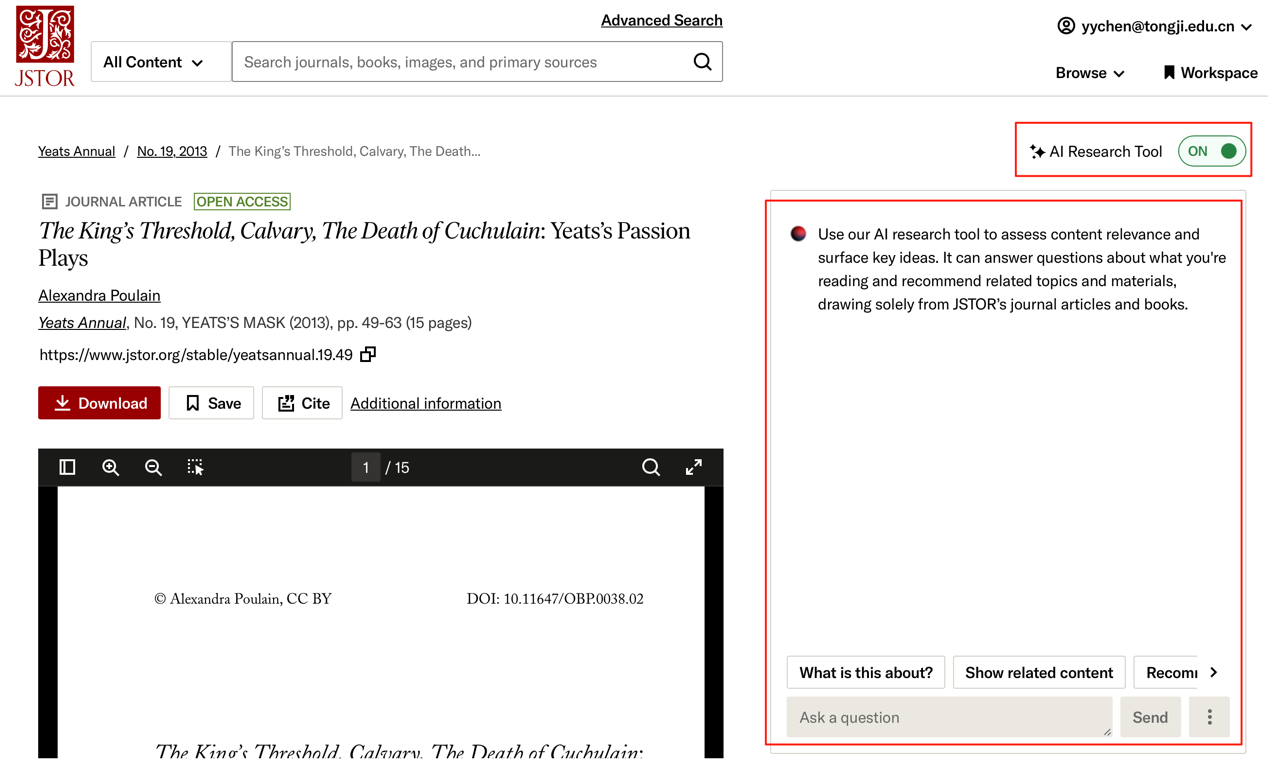Open the Advanced Search link
Image resolution: width=1269 pixels, height=759 pixels.
click(x=661, y=20)
